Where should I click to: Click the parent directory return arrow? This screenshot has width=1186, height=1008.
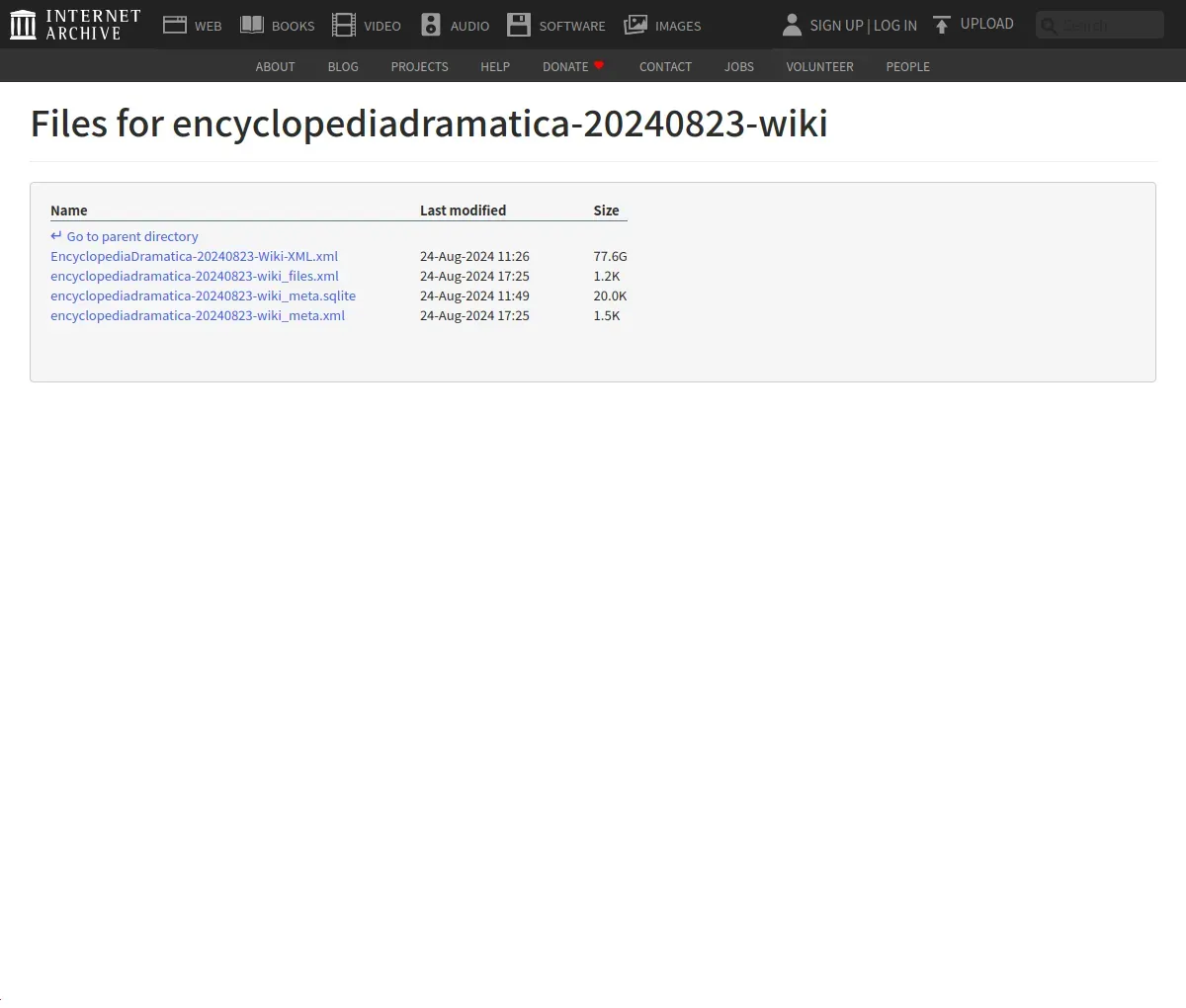56,236
